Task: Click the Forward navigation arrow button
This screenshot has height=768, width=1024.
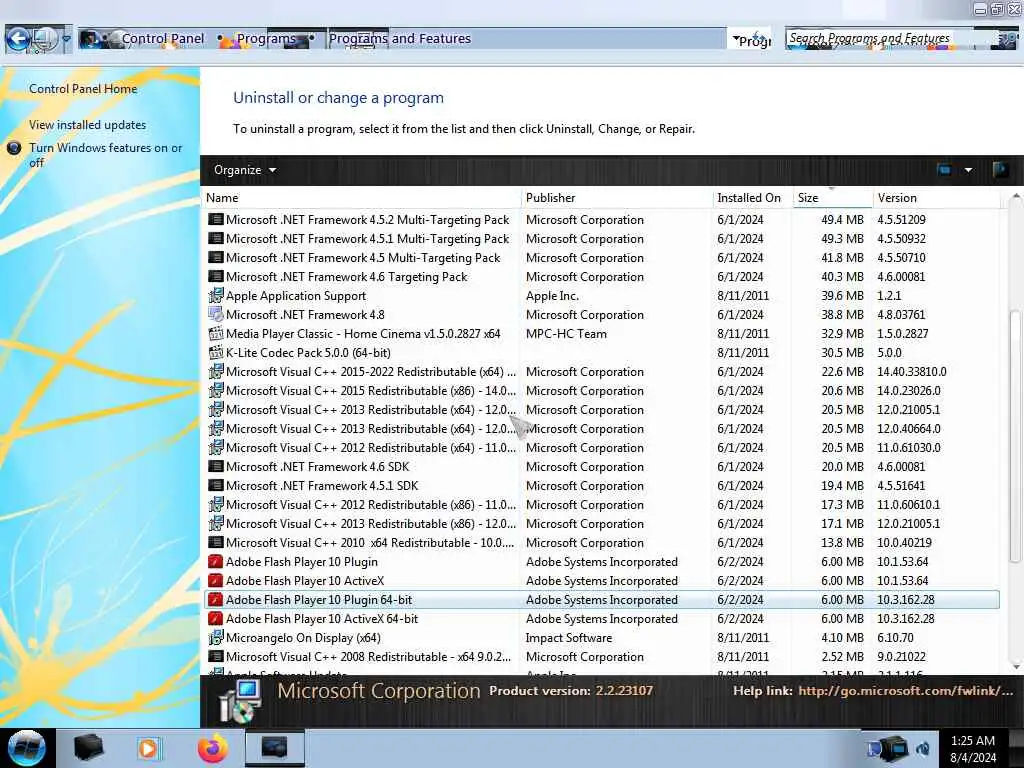Action: (44, 39)
